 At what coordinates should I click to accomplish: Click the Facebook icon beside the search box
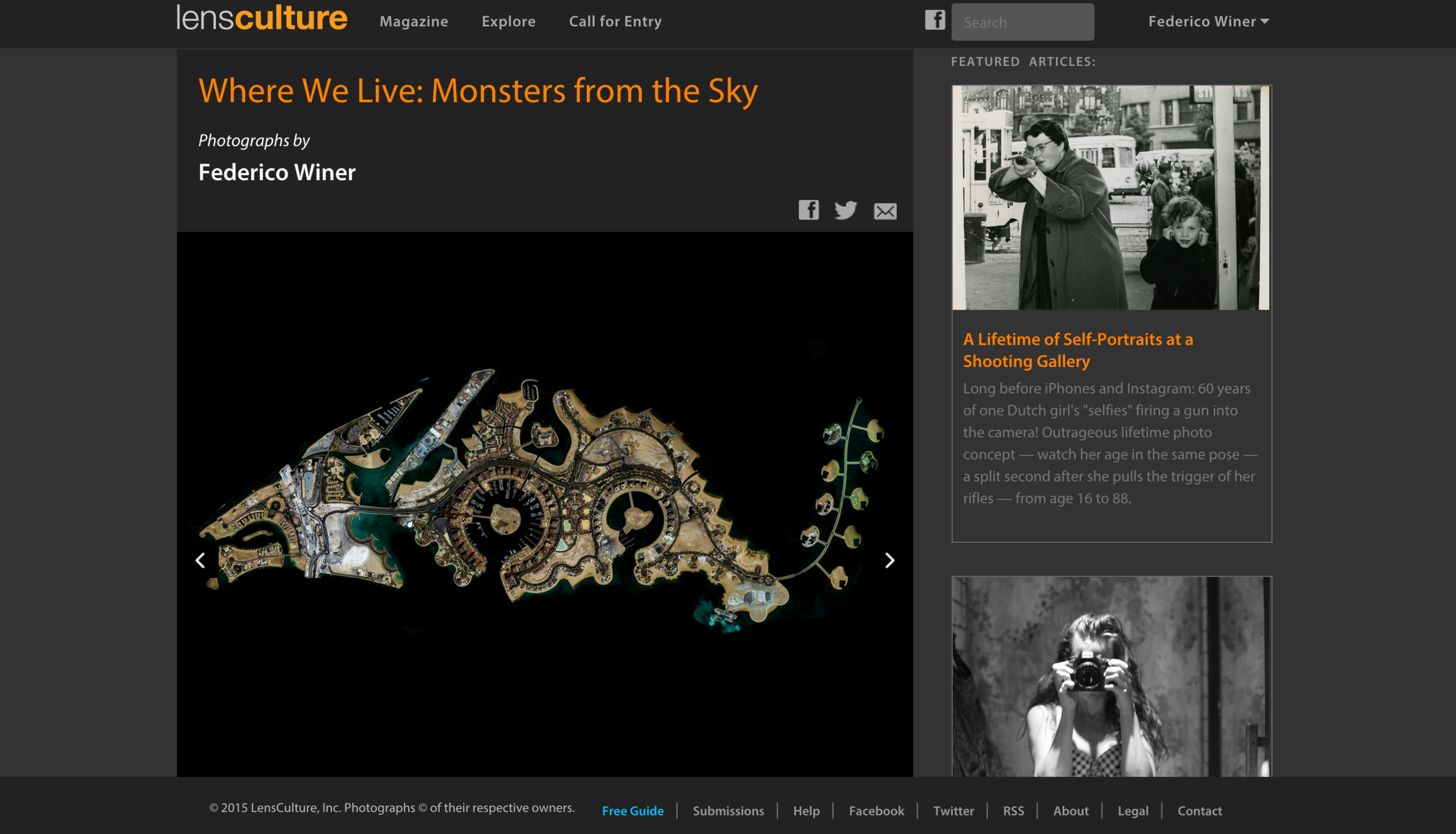pos(935,20)
